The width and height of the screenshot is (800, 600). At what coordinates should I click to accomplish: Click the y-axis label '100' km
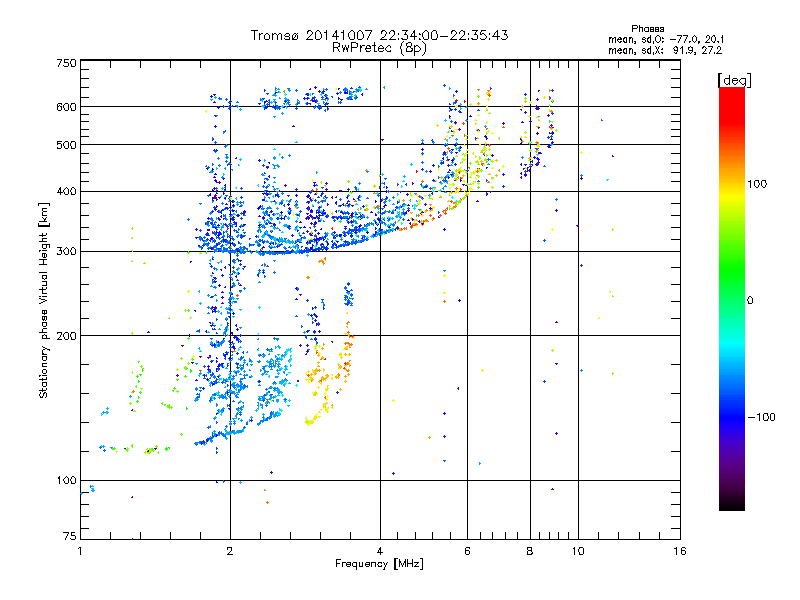pyautogui.click(x=66, y=481)
